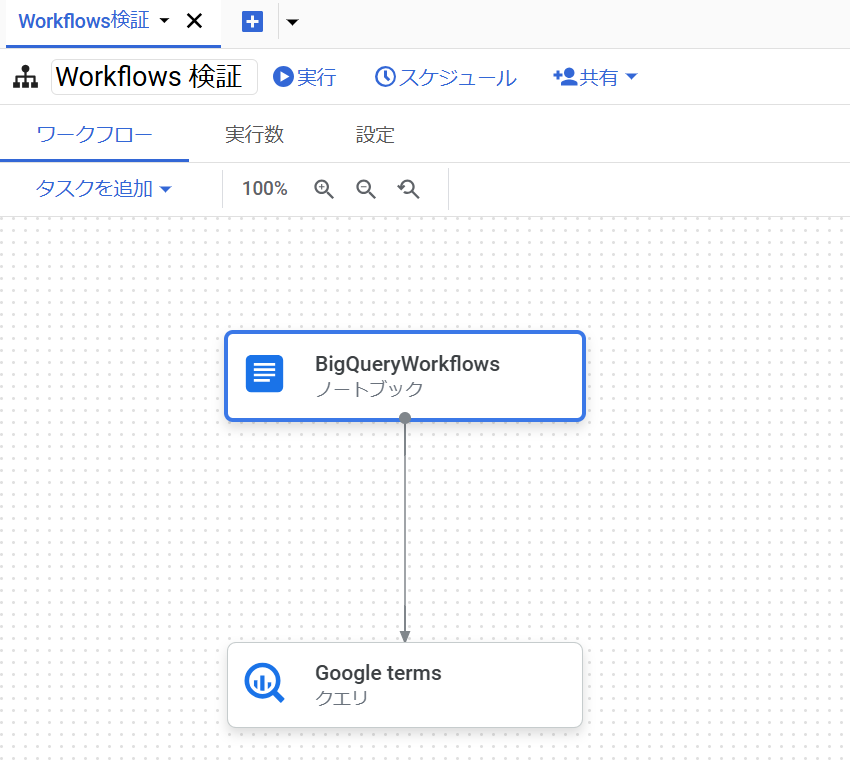The width and height of the screenshot is (850, 765).
Task: Zoom in on the workflow canvas
Action: (x=324, y=189)
